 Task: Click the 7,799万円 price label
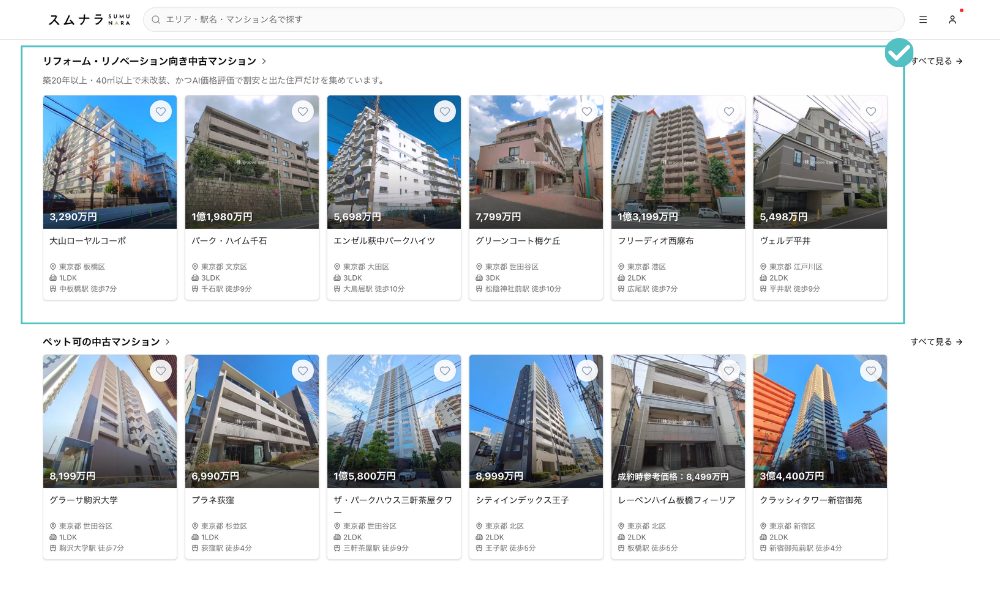coord(498,217)
